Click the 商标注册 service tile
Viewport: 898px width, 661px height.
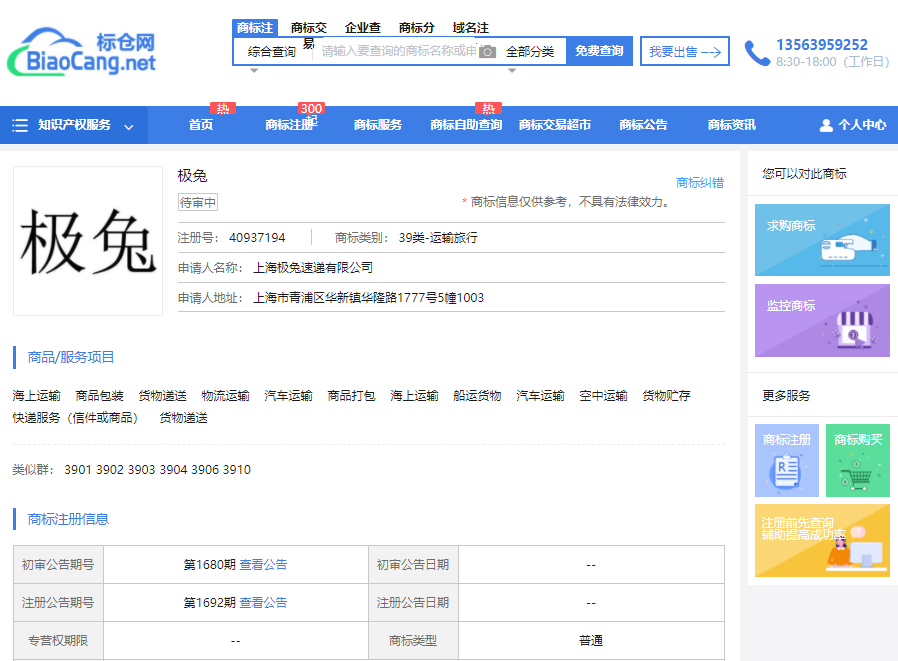click(x=786, y=460)
